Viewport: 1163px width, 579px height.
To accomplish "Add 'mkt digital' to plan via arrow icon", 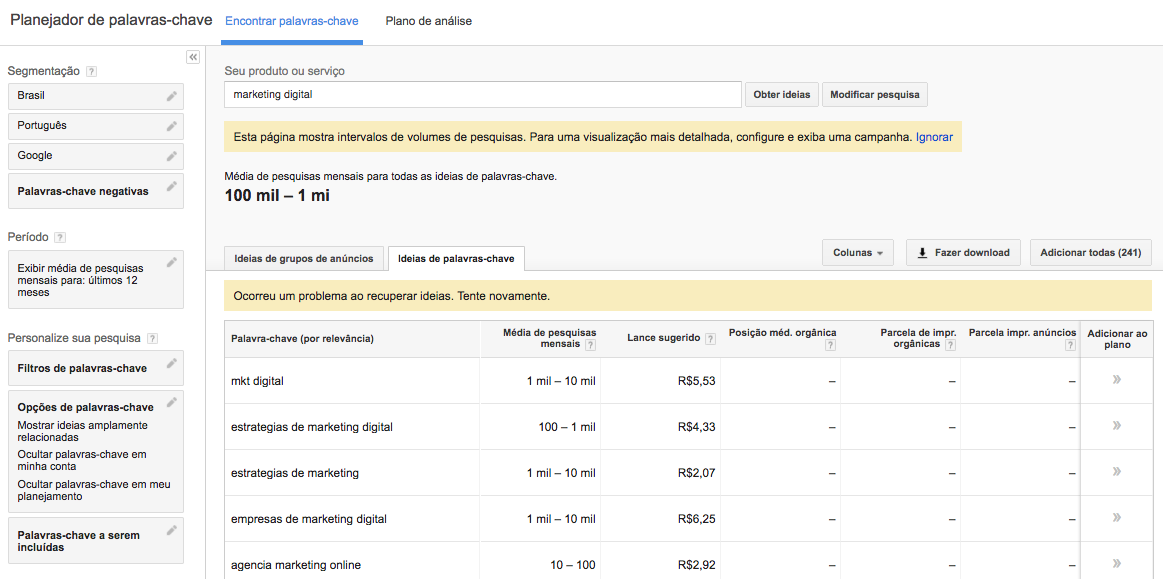I will coord(1116,380).
